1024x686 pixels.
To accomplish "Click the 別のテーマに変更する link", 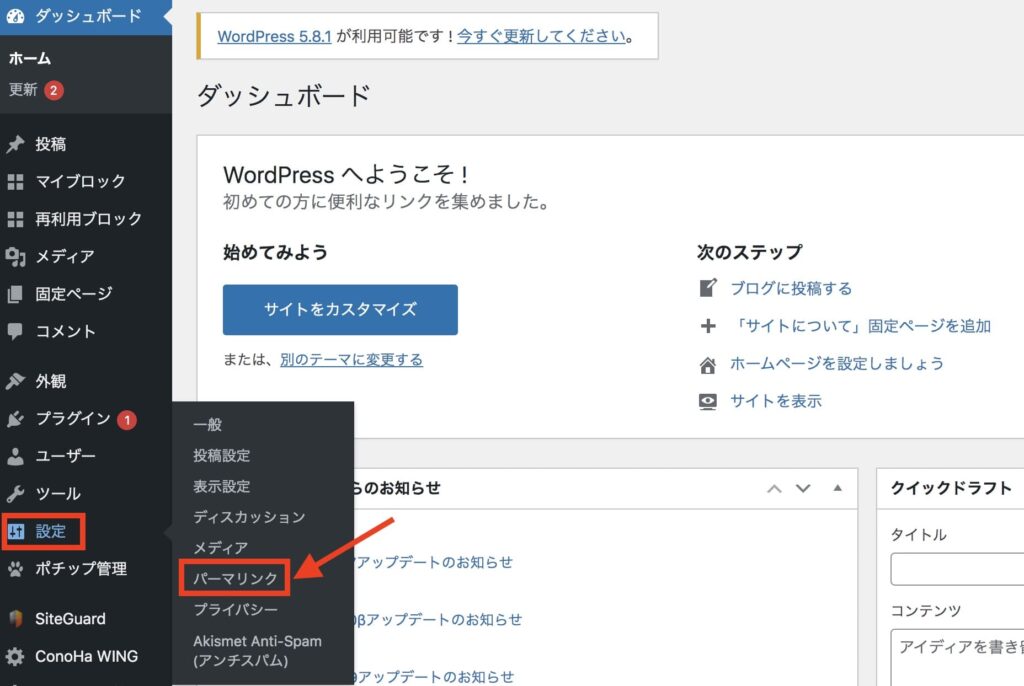I will [351, 359].
